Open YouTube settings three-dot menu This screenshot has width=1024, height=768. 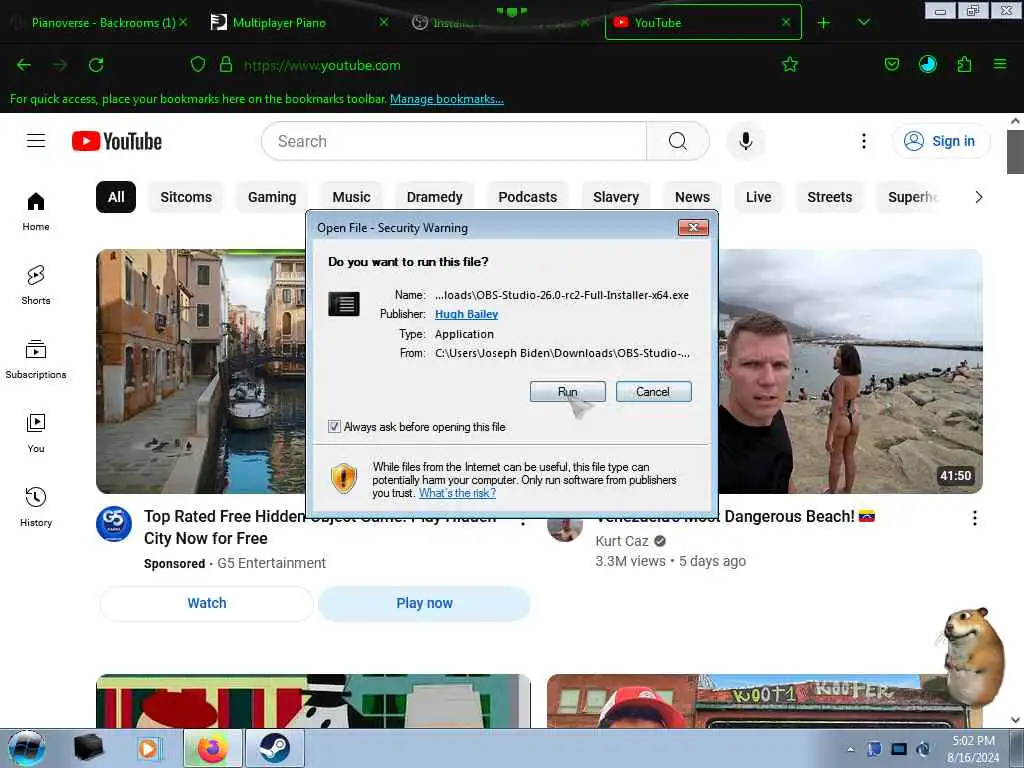pos(863,141)
